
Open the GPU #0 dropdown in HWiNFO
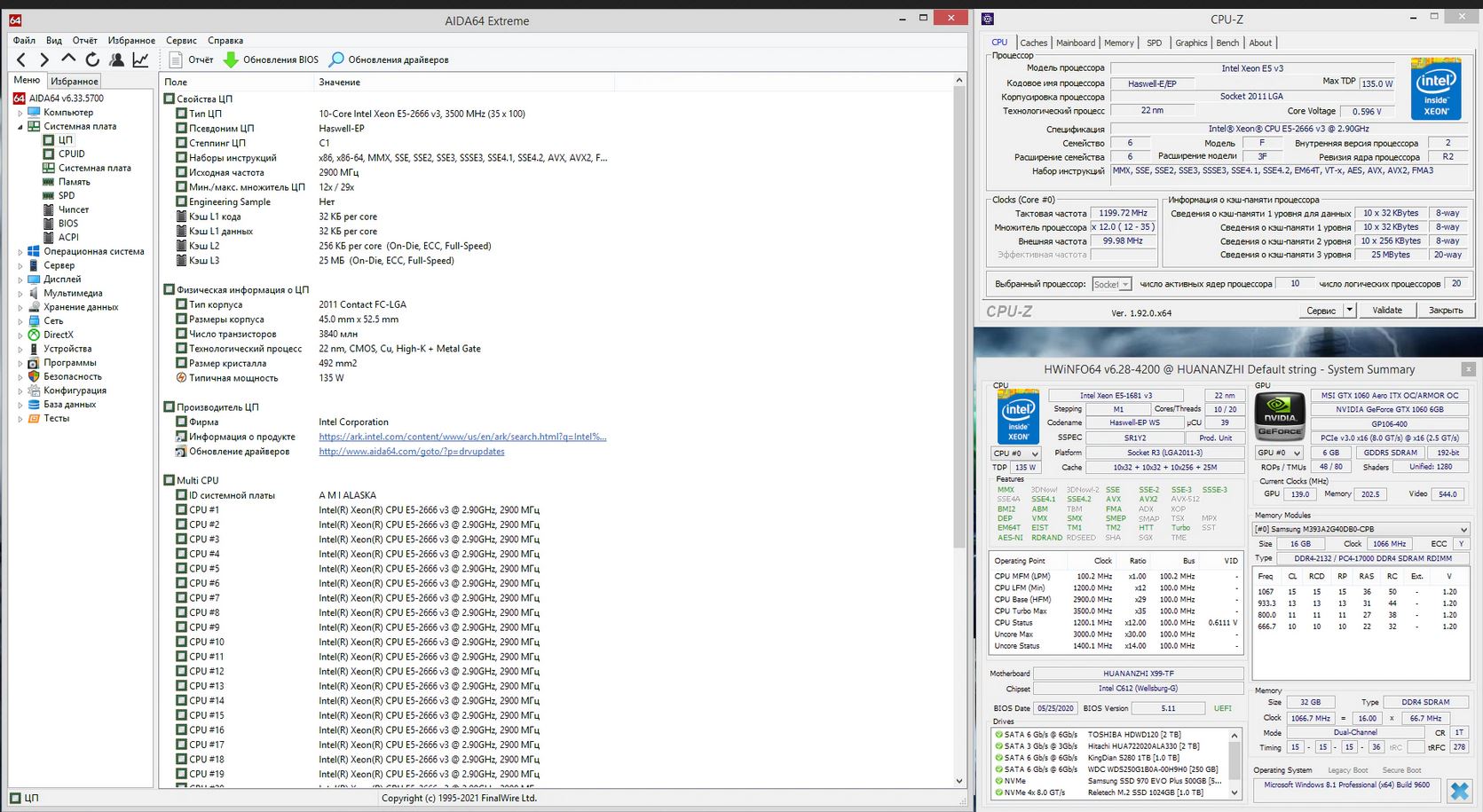point(1280,453)
